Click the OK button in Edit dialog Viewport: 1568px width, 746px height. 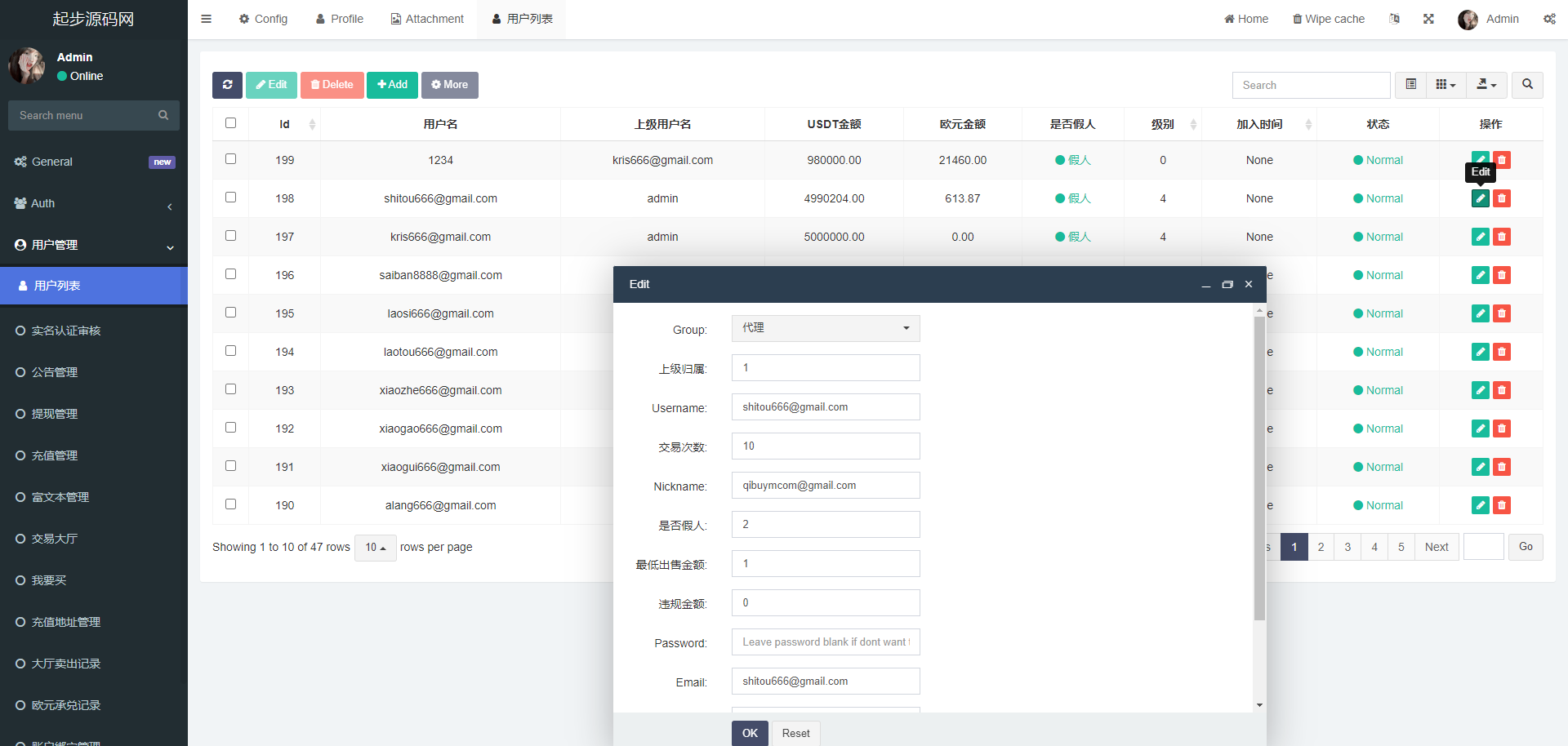click(750, 733)
